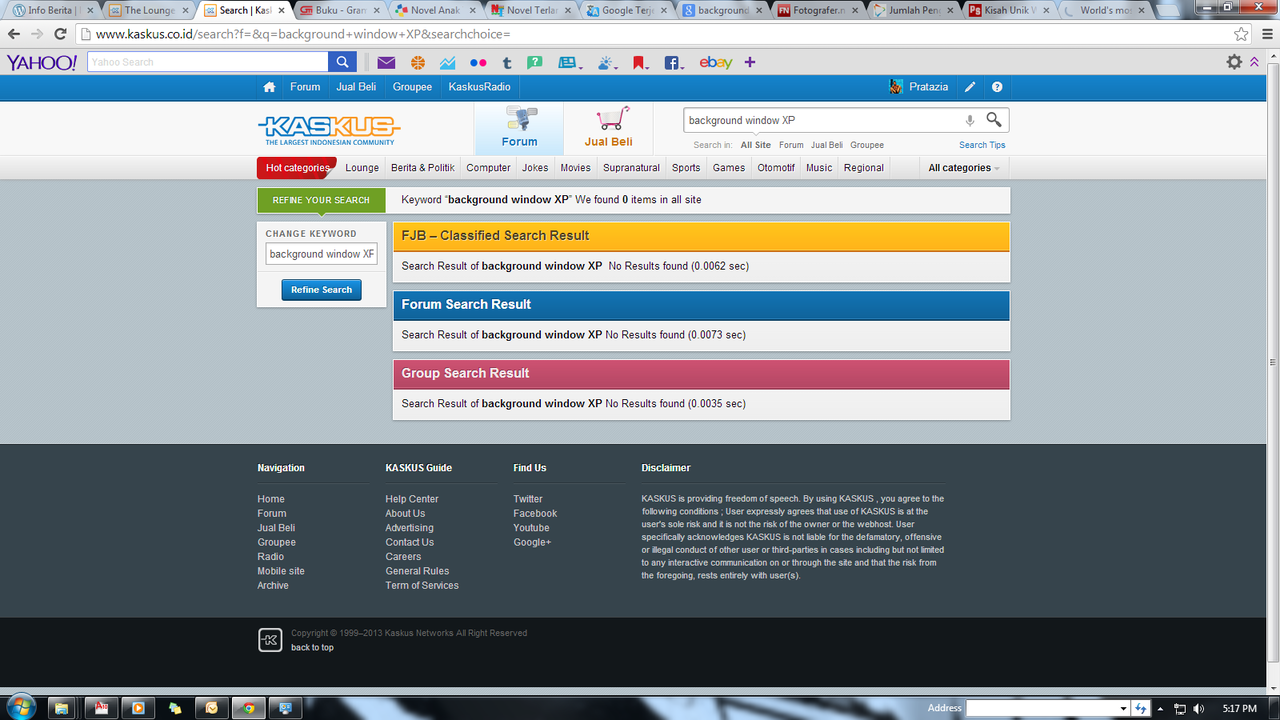1280x720 pixels.
Task: Click the pencil icon beside Pratazia
Action: [970, 87]
